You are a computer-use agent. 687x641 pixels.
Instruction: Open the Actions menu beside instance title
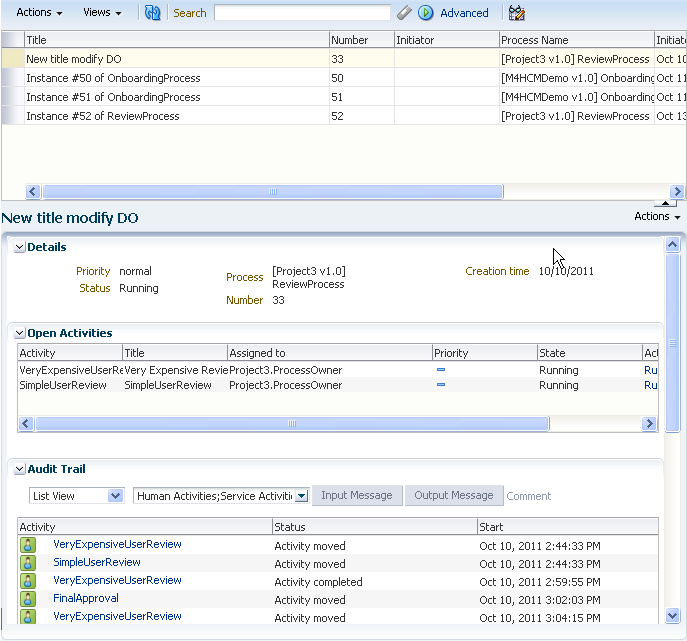657,216
